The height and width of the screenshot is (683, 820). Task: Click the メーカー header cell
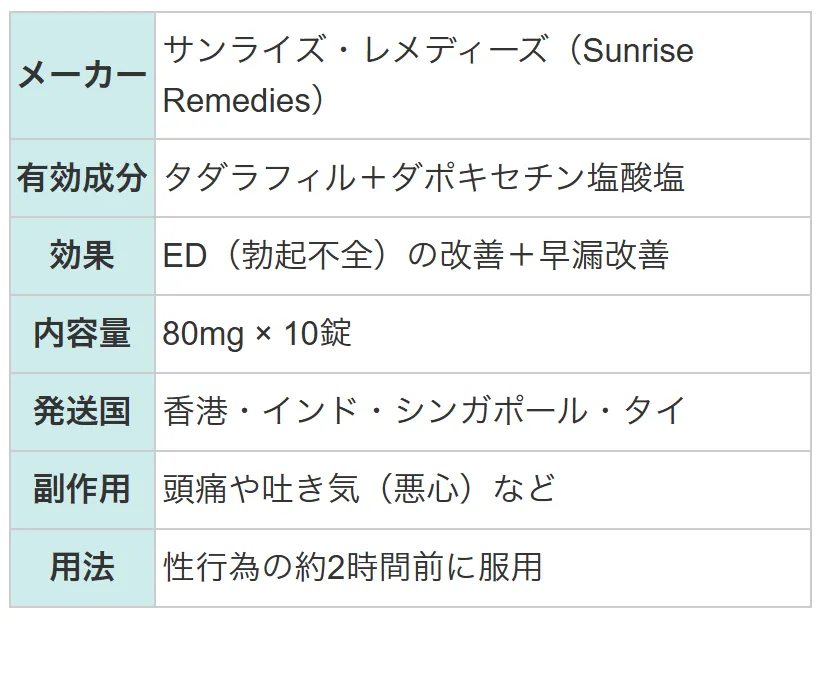83,76
